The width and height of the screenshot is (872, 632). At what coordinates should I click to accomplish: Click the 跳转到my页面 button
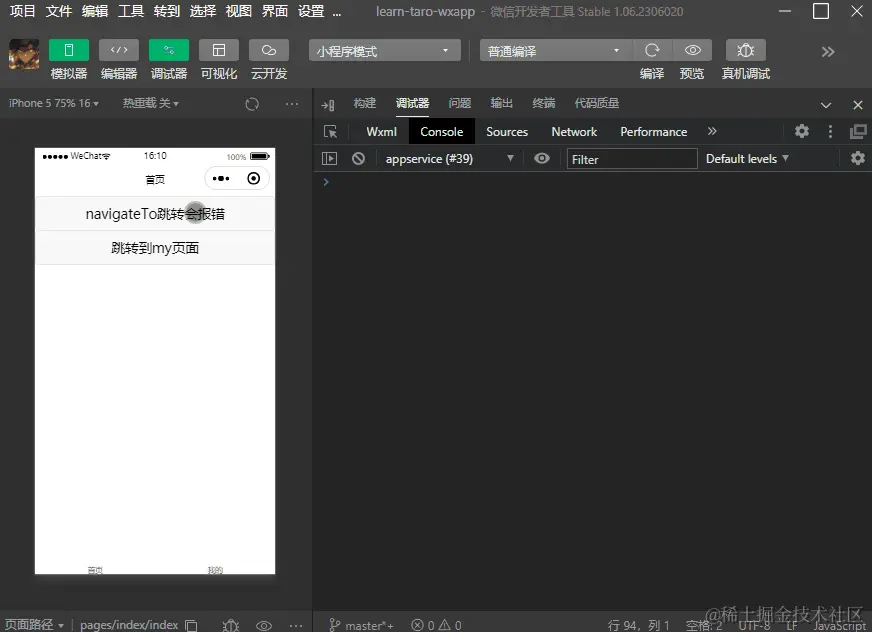pos(154,247)
